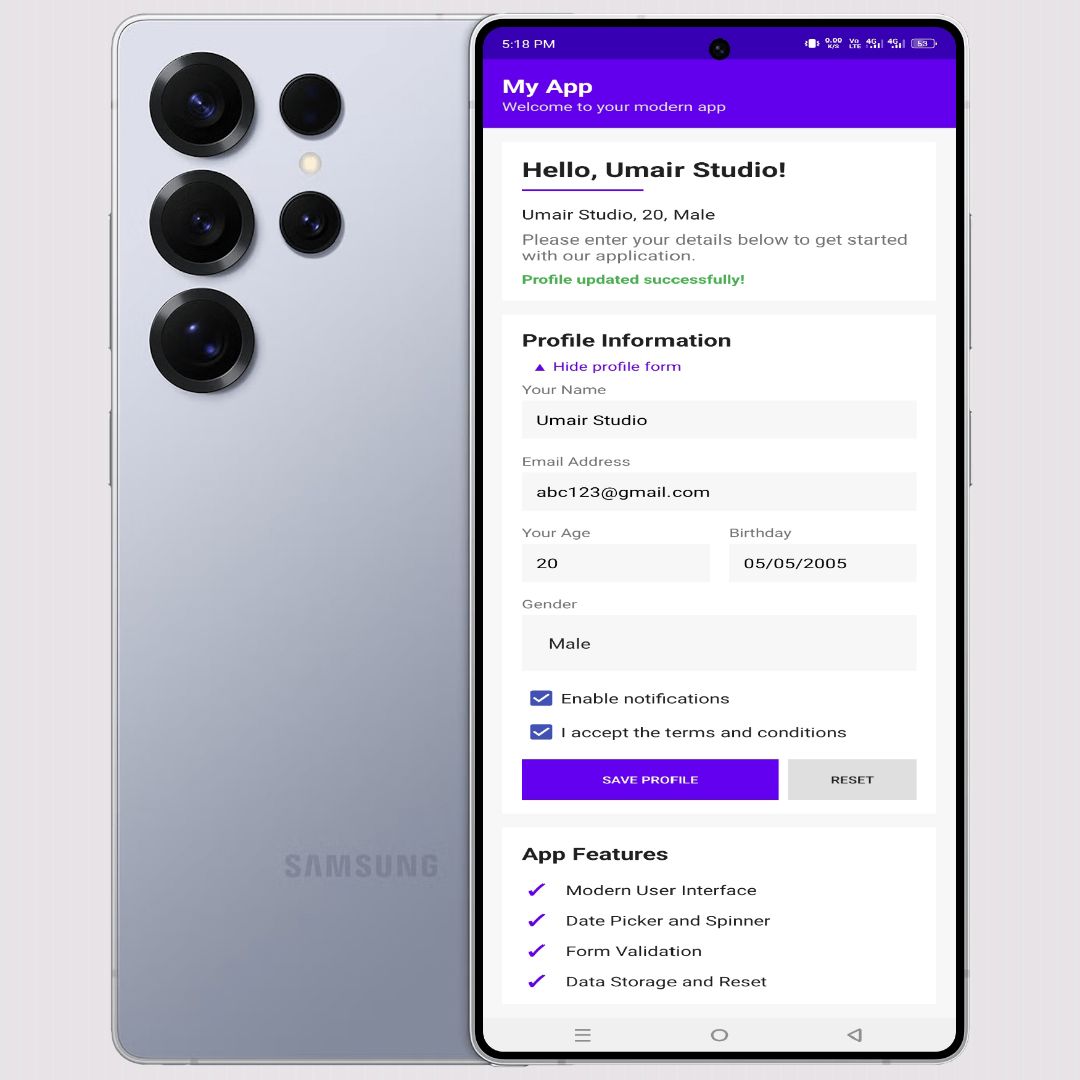1080x1080 pixels.
Task: Click the RESET button
Action: pyautogui.click(x=852, y=780)
